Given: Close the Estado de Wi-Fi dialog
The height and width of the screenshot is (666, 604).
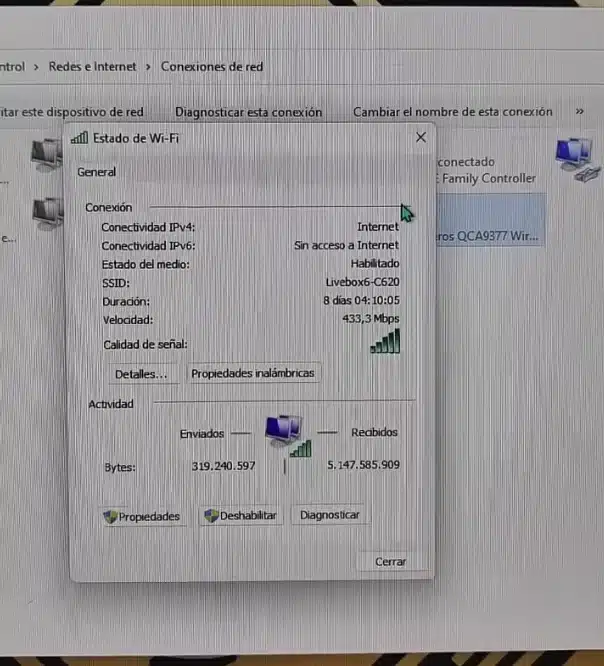Looking at the screenshot, I should point(421,137).
